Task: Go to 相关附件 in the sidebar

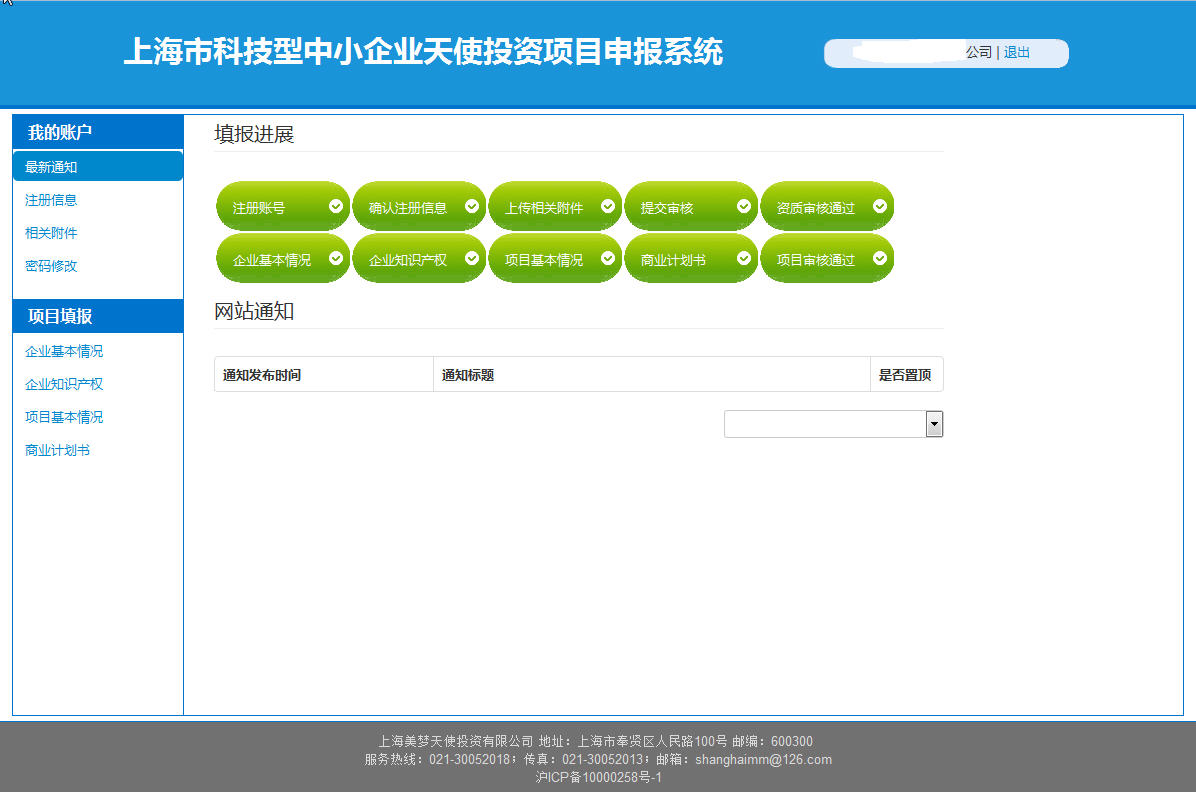Action: pyautogui.click(x=51, y=233)
